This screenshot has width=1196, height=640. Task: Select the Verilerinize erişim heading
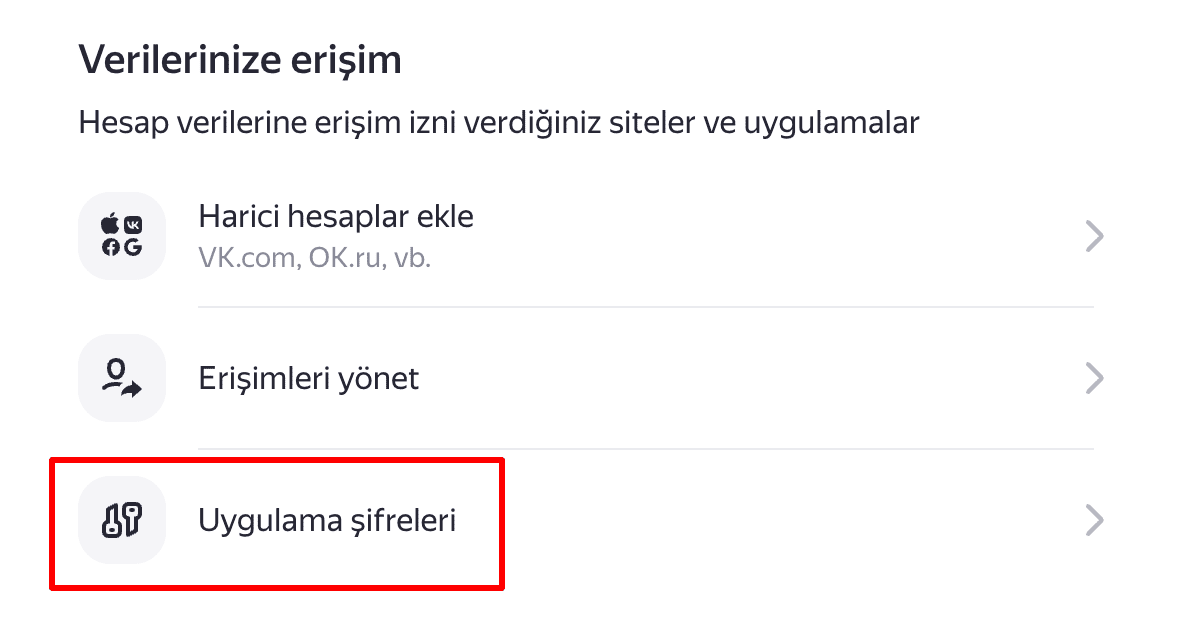tap(240, 59)
